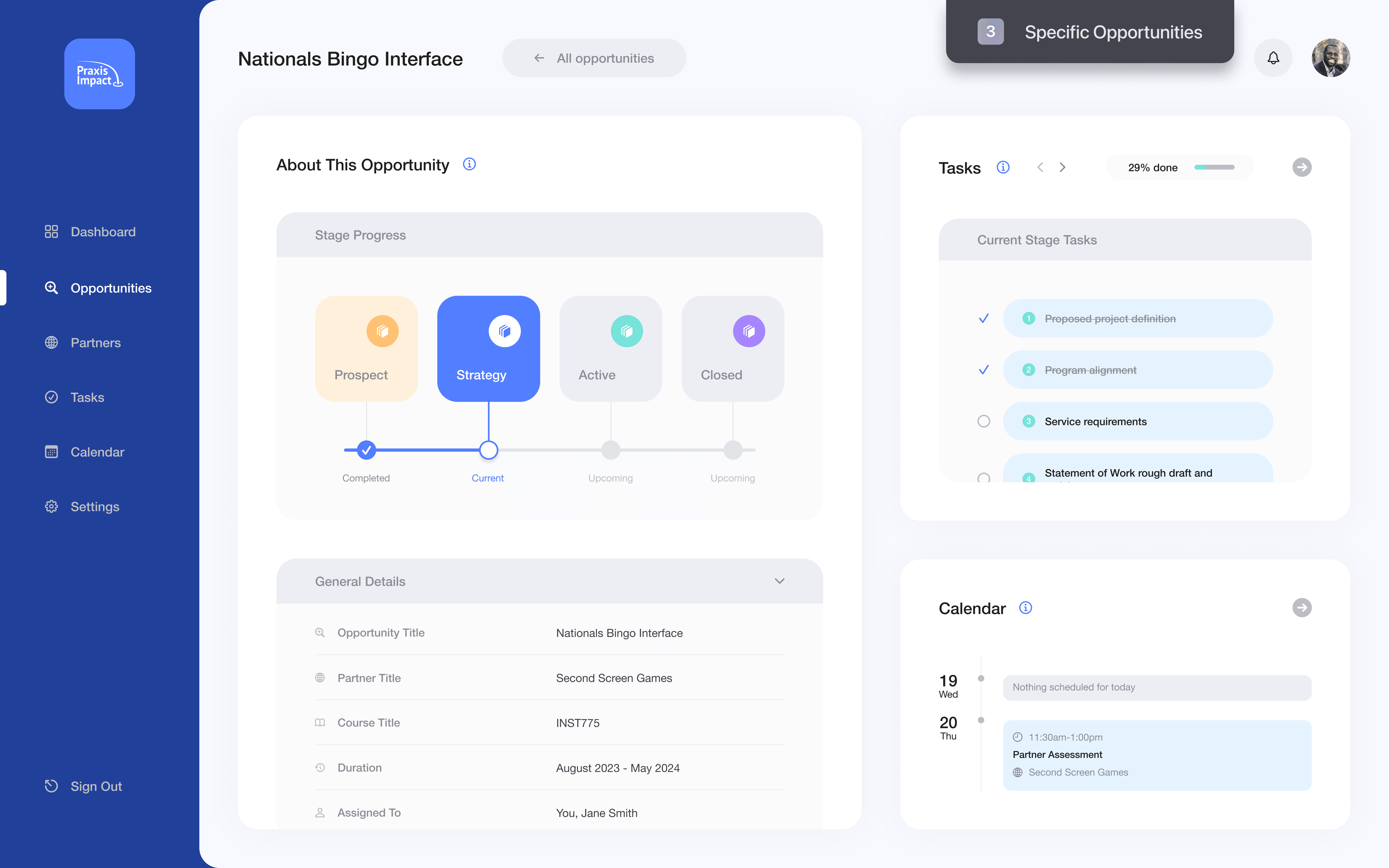Open Dashboard from sidebar
The image size is (1389, 868).
click(91, 231)
